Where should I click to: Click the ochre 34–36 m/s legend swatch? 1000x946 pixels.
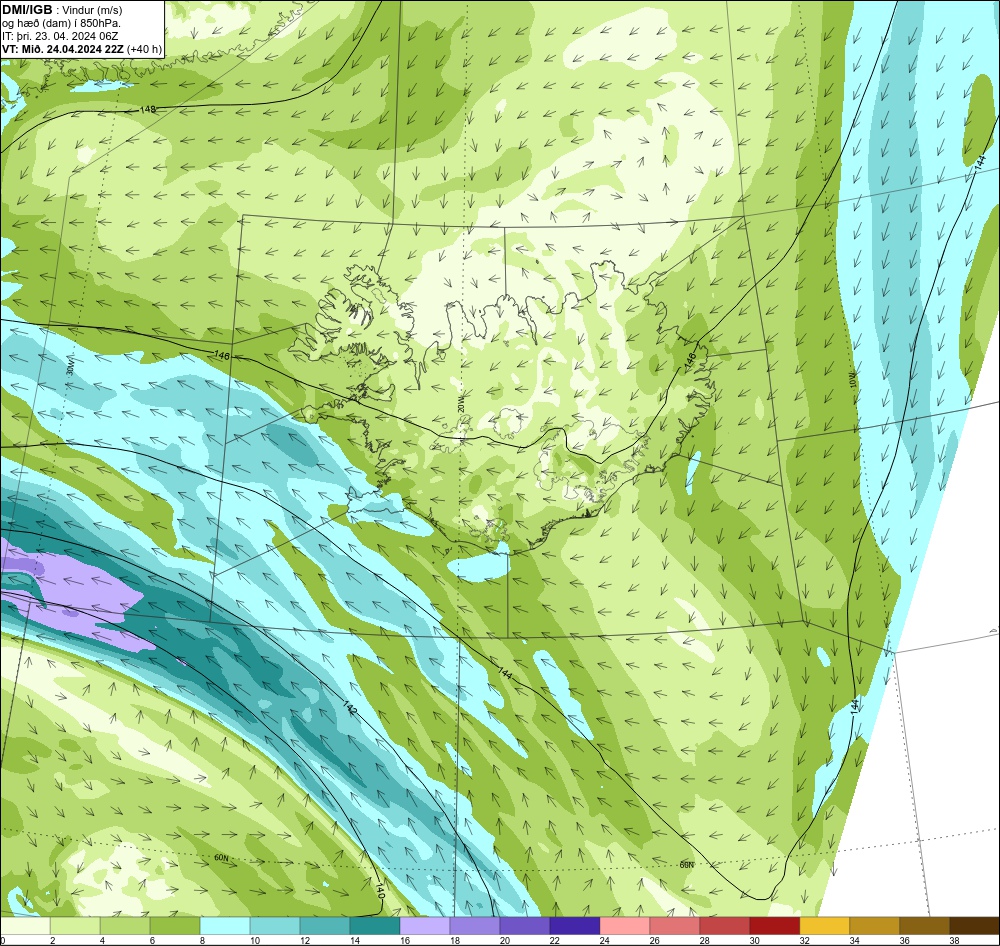(874, 926)
